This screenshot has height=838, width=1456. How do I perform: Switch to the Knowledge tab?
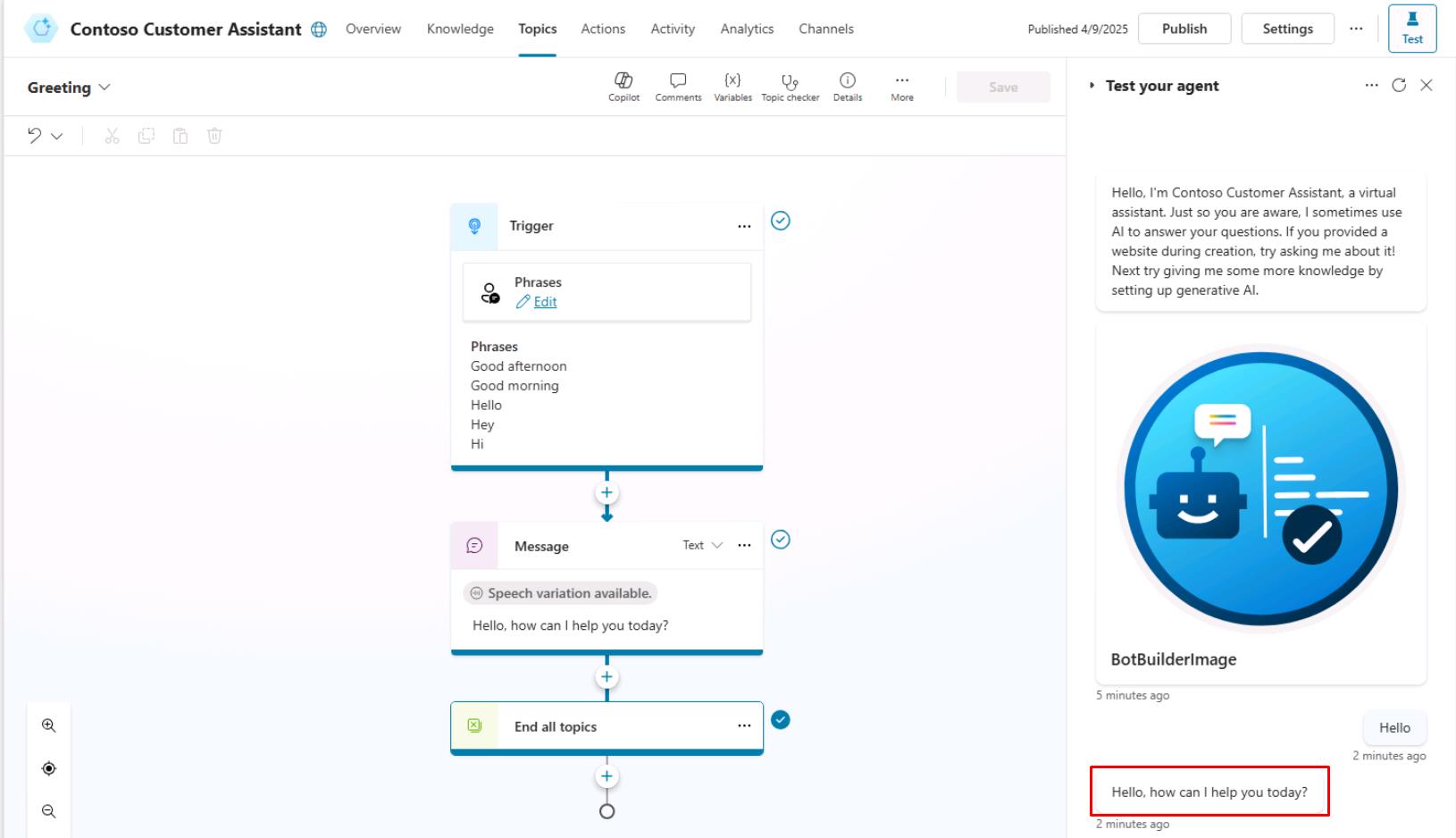tap(460, 29)
